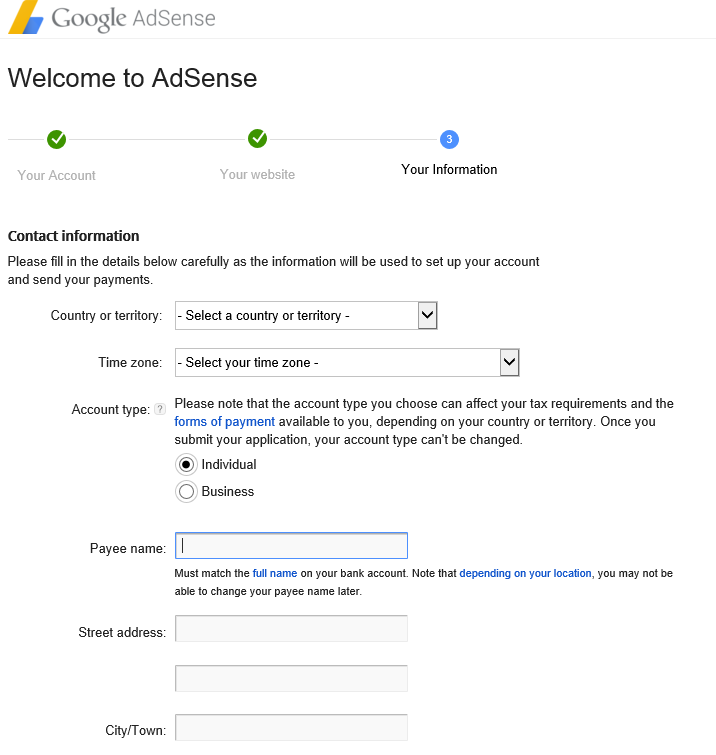Viewport: 716px width, 755px height.
Task: Click the City/Town label
Action: point(136,730)
